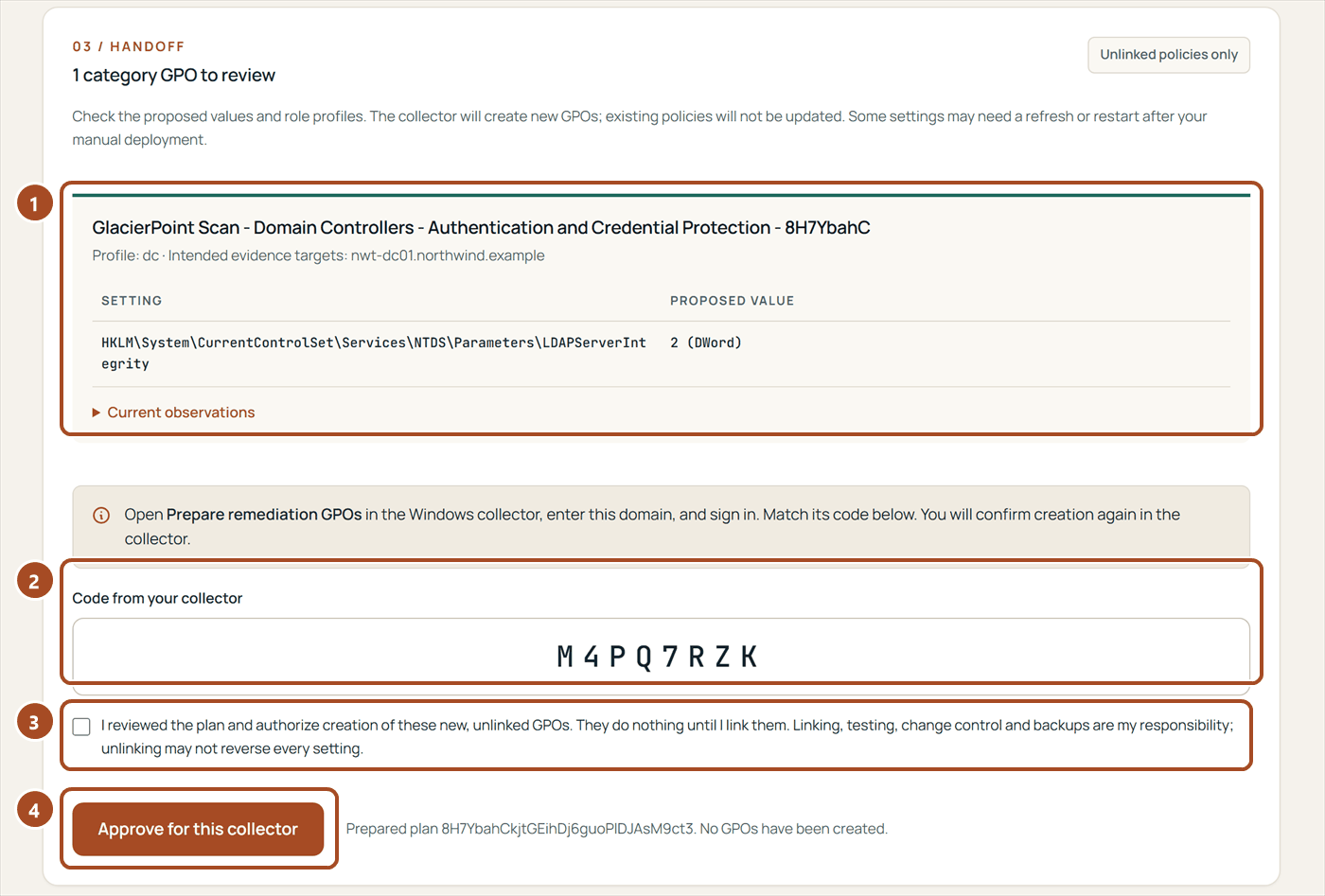Screen dimensions: 1325x896
Task: Focus the Code from your collector field
Action: pyautogui.click(x=661, y=656)
